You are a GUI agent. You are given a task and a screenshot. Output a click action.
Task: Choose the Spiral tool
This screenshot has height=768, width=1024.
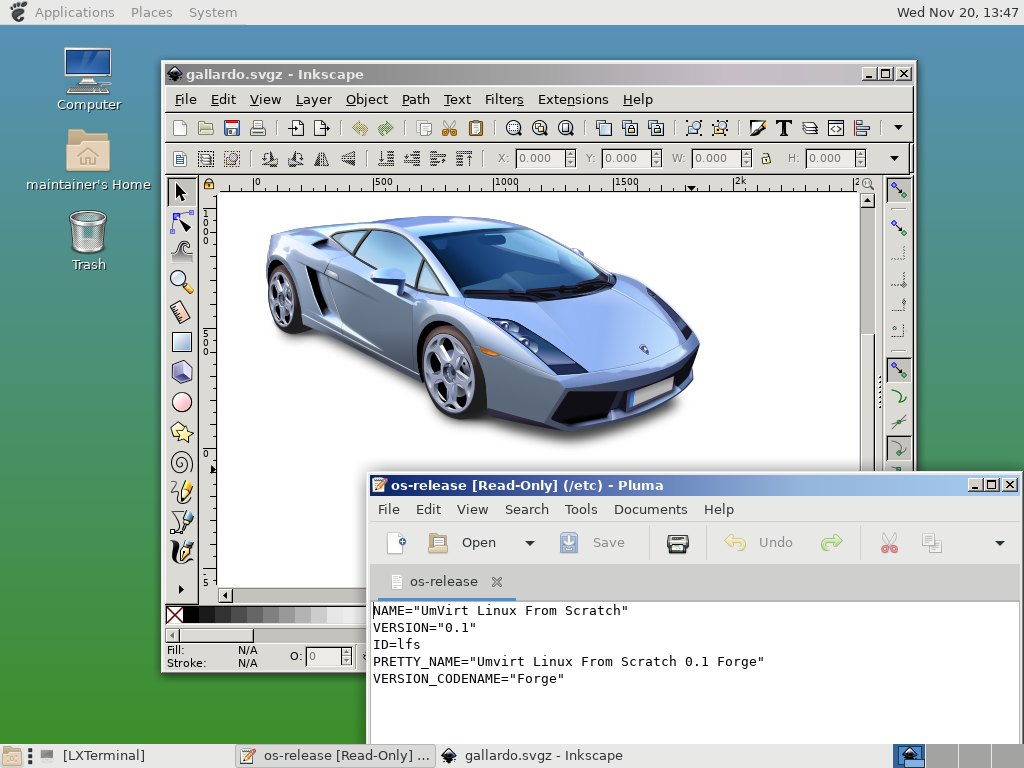(181, 462)
